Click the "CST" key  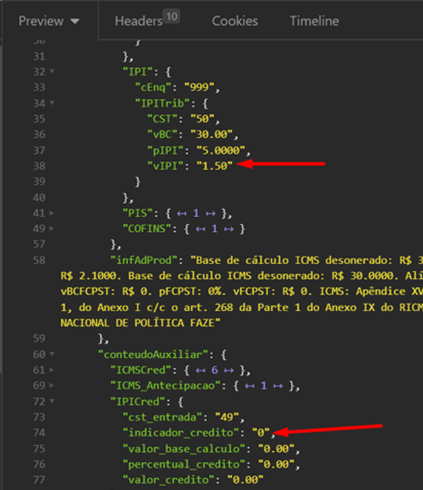pyautogui.click(x=162, y=119)
